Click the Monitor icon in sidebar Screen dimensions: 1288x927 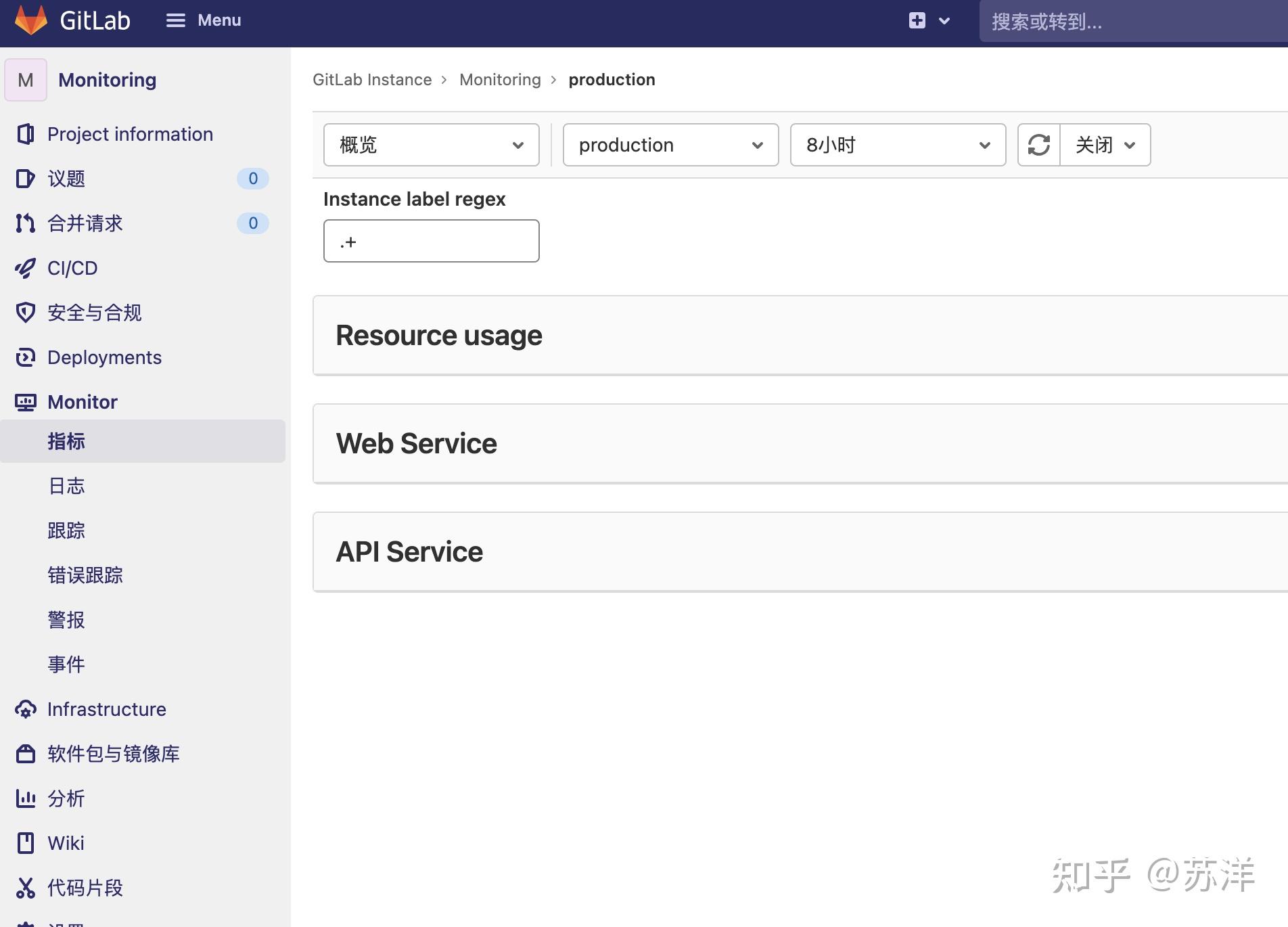click(25, 401)
